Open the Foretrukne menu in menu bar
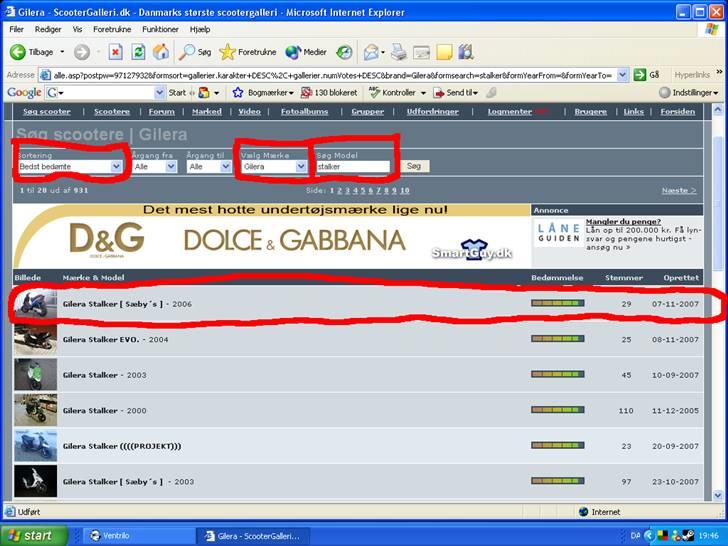This screenshot has width=728, height=546. pos(112,29)
